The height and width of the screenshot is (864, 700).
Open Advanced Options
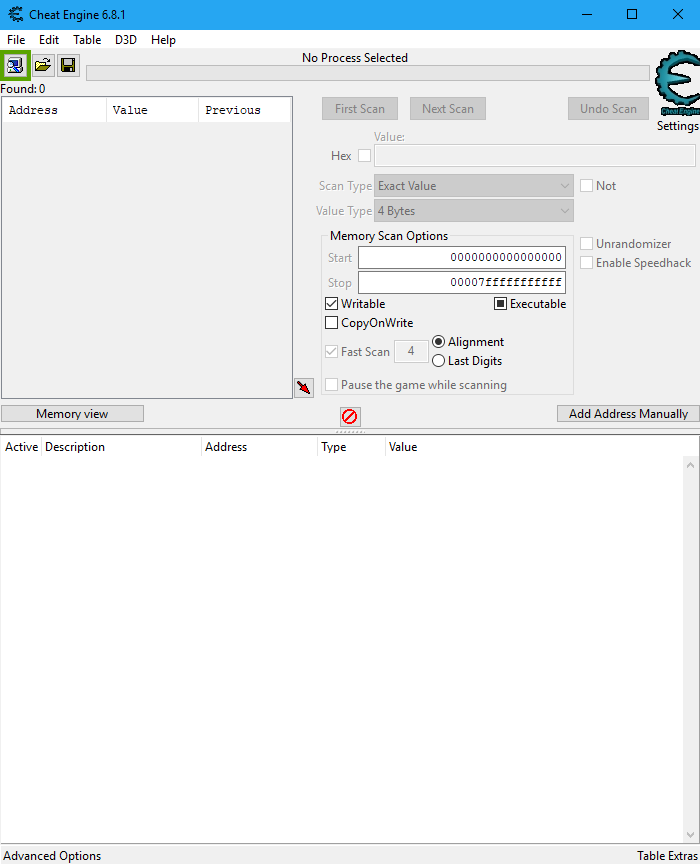coord(52,856)
